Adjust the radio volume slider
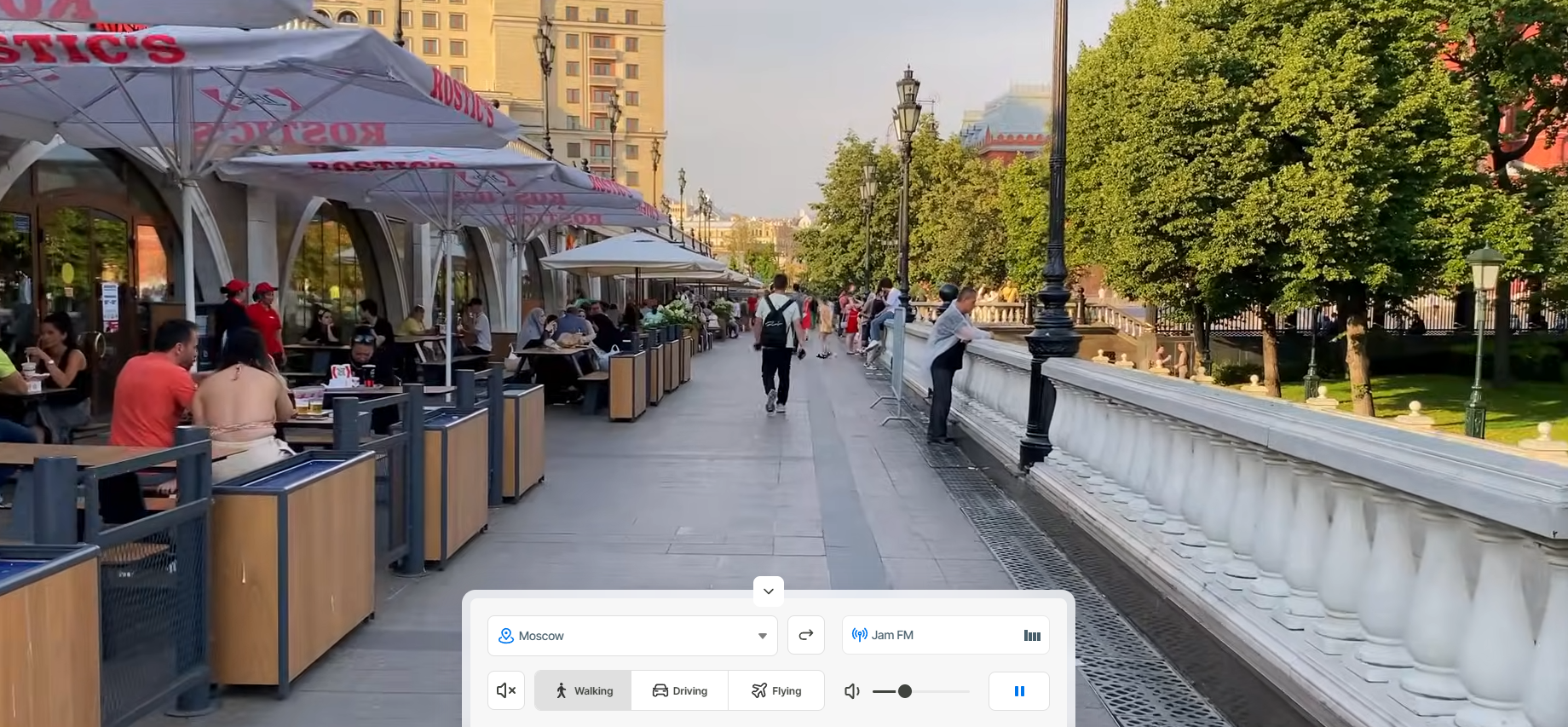Viewport: 1568px width, 727px height. [x=921, y=691]
